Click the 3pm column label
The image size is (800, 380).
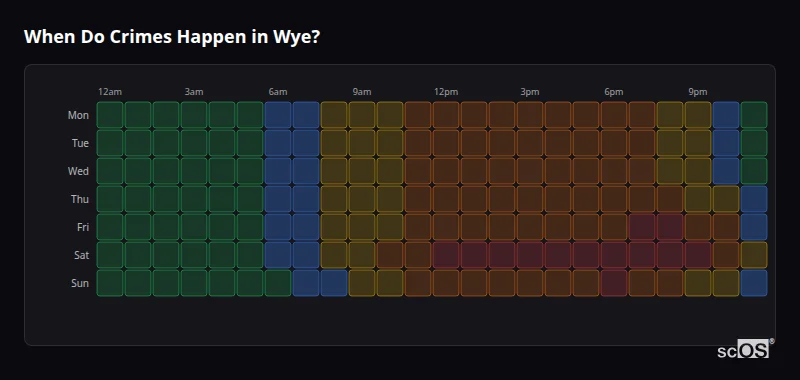tap(530, 92)
